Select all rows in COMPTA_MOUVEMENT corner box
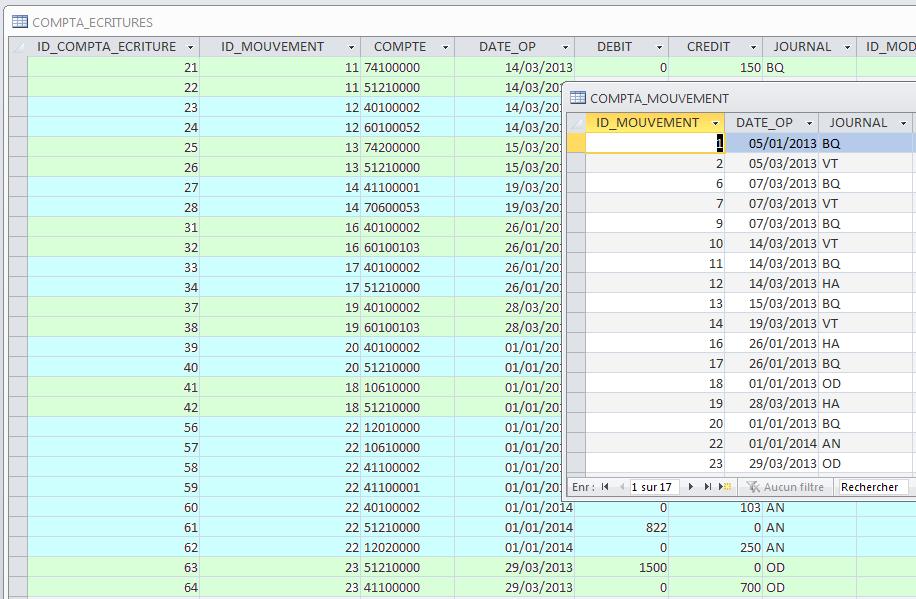916x599 pixels. pos(577,123)
